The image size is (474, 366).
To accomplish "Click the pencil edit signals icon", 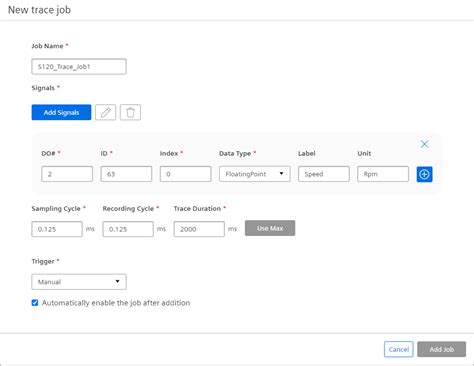I will pos(106,112).
